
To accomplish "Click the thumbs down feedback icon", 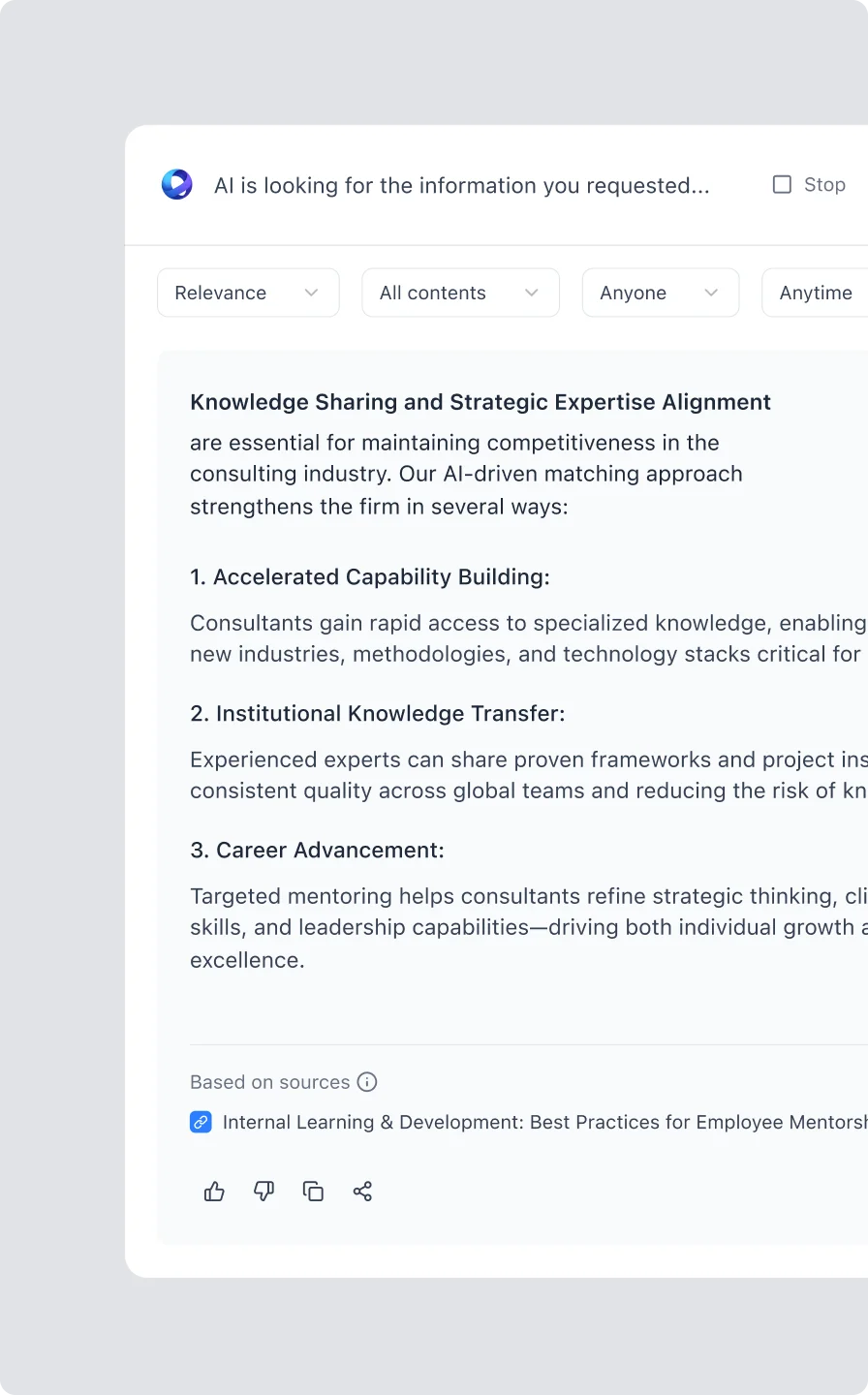I will coord(263,1192).
